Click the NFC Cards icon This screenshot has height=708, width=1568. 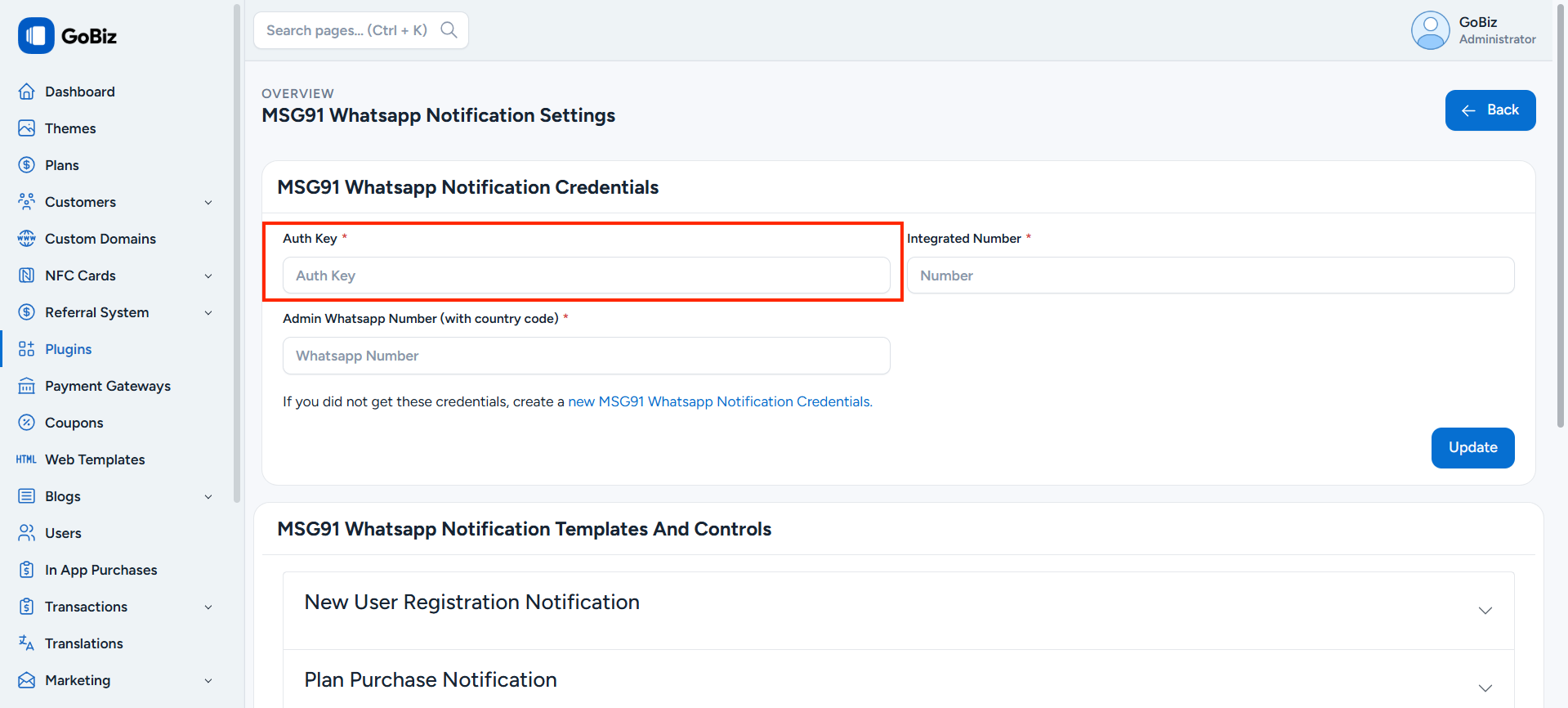tap(27, 276)
